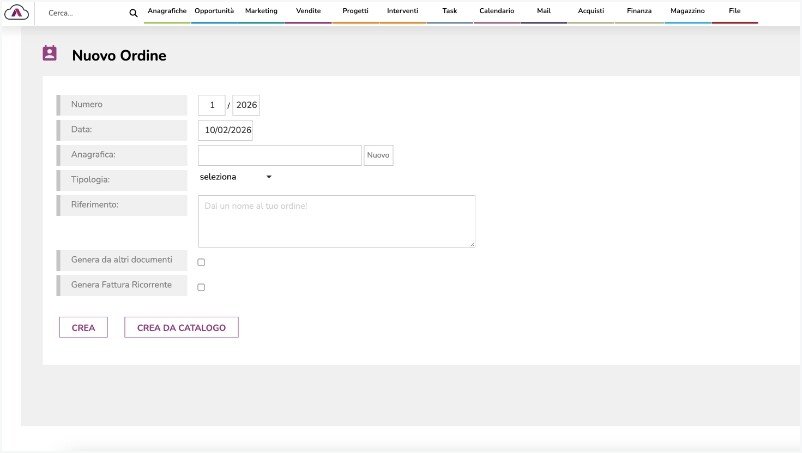Click the Cerca search box

(85, 13)
